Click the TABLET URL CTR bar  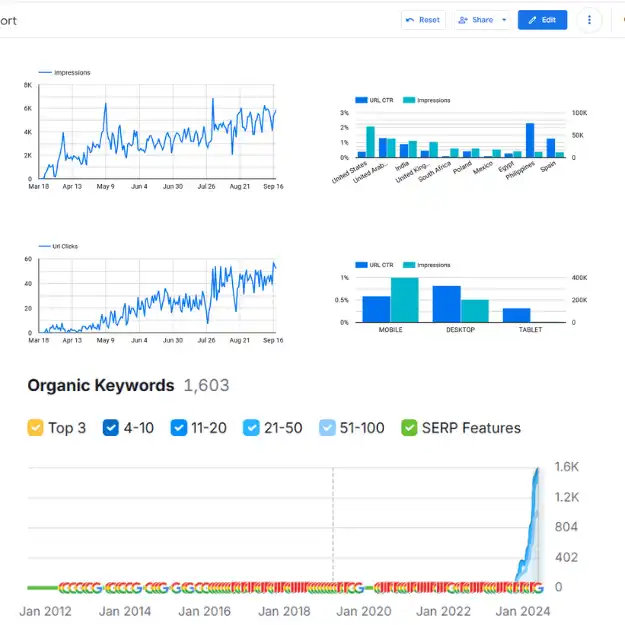[516, 315]
